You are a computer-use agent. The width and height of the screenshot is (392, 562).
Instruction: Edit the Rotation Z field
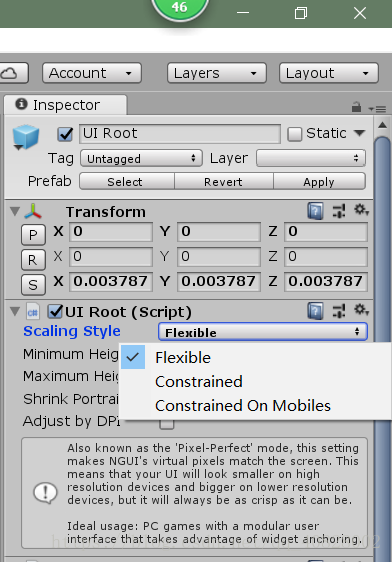coord(326,257)
